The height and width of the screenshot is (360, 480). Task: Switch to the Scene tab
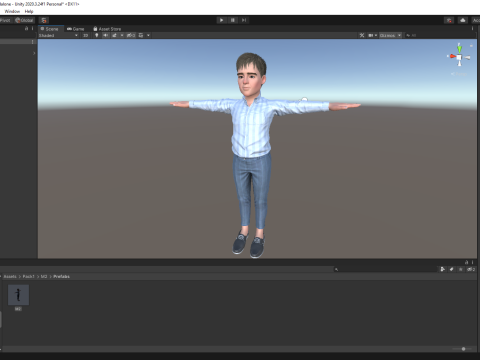point(50,29)
